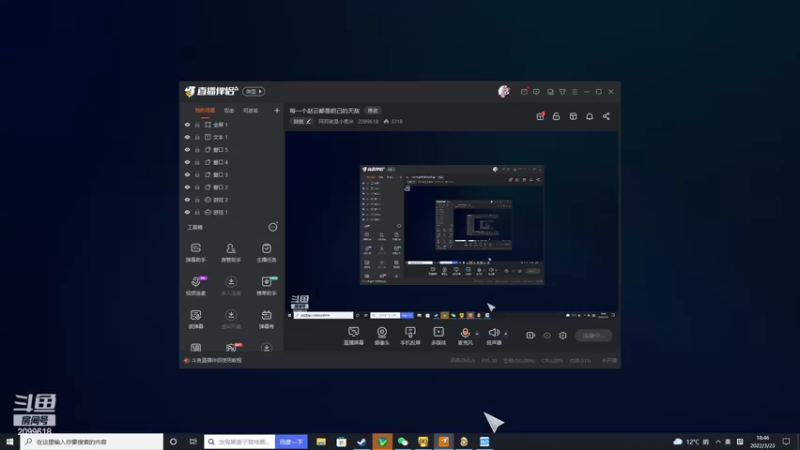The height and width of the screenshot is (450, 800).
Task: Click the record video icon
Action: click(531, 335)
